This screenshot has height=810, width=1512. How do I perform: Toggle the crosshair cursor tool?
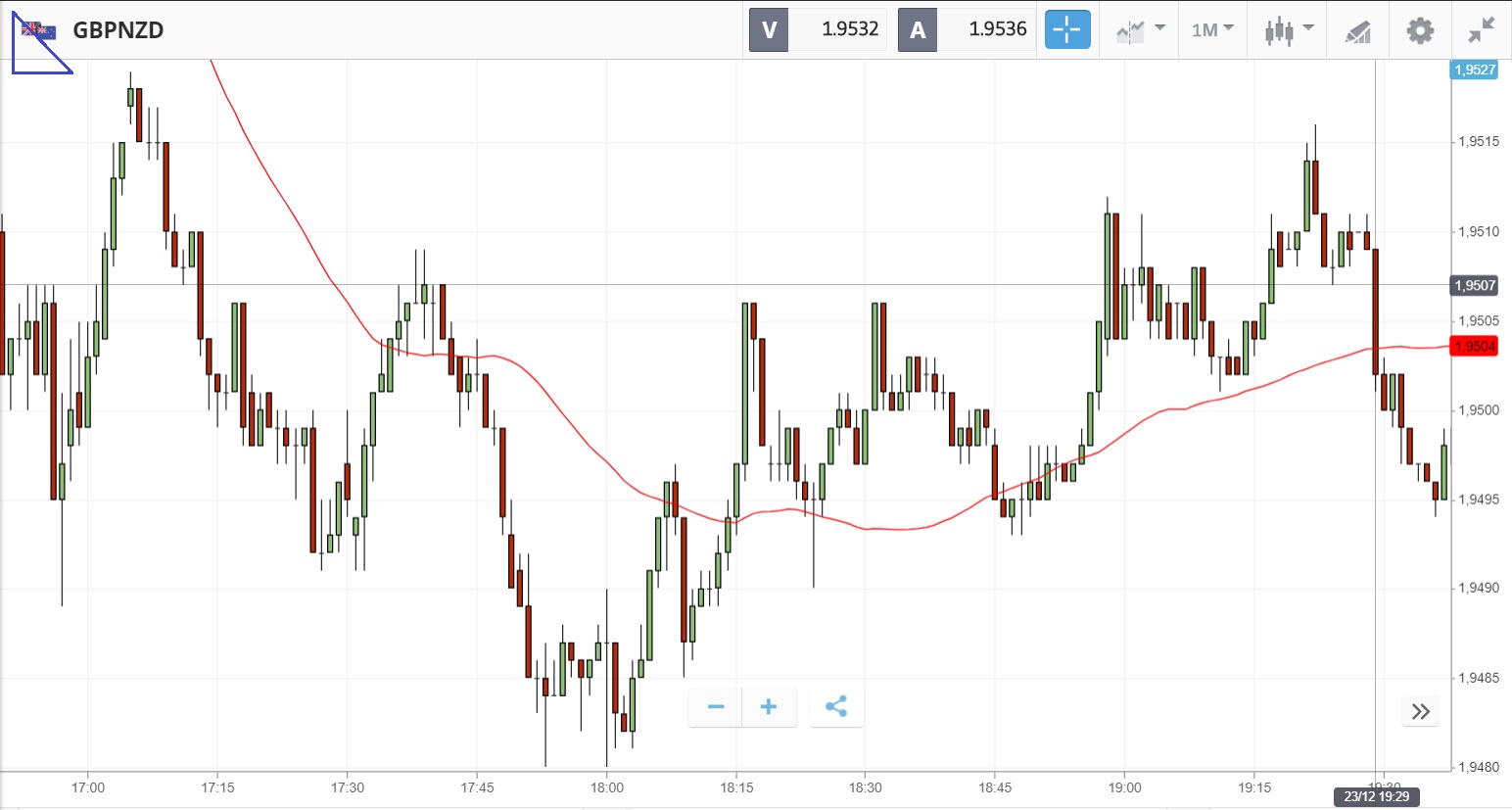pyautogui.click(x=1066, y=29)
